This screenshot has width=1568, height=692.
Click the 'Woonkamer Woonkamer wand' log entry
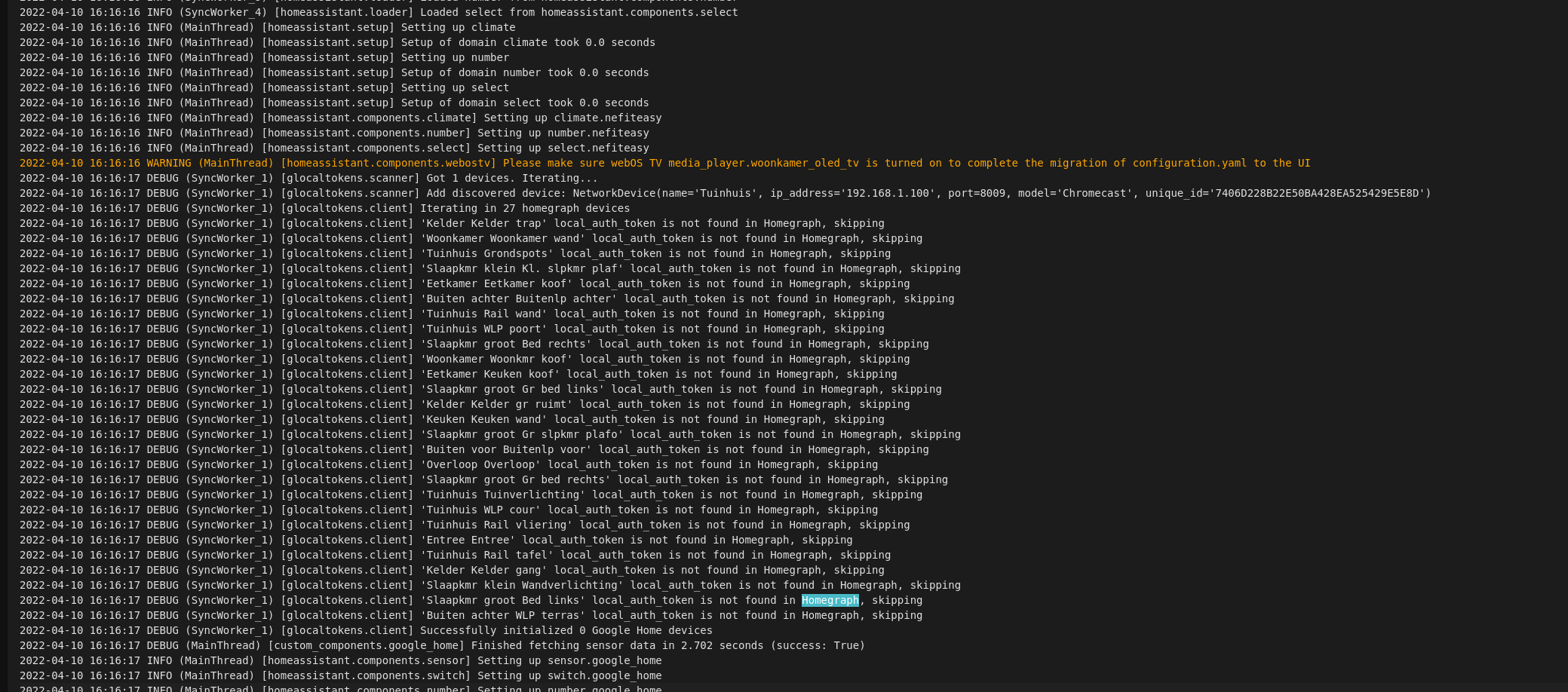471,239
